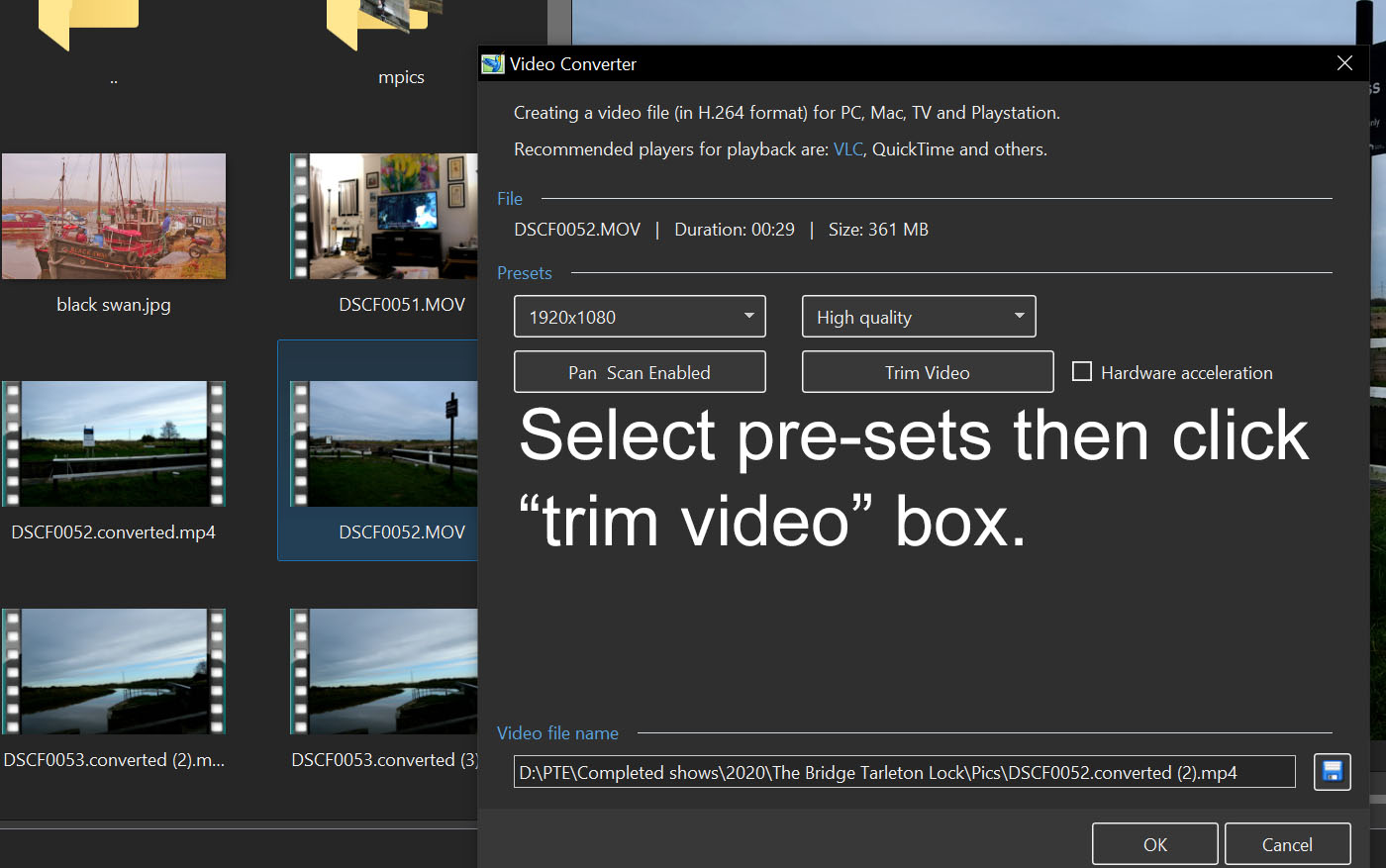
Task: Enable the Hardware acceleration checkbox
Action: (1082, 372)
